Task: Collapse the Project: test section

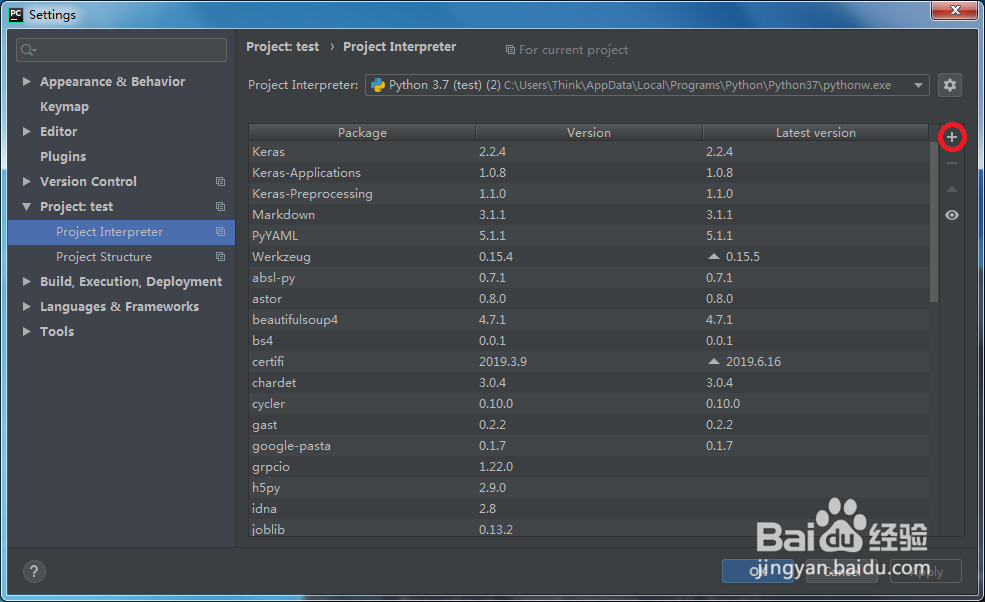Action: coord(26,206)
